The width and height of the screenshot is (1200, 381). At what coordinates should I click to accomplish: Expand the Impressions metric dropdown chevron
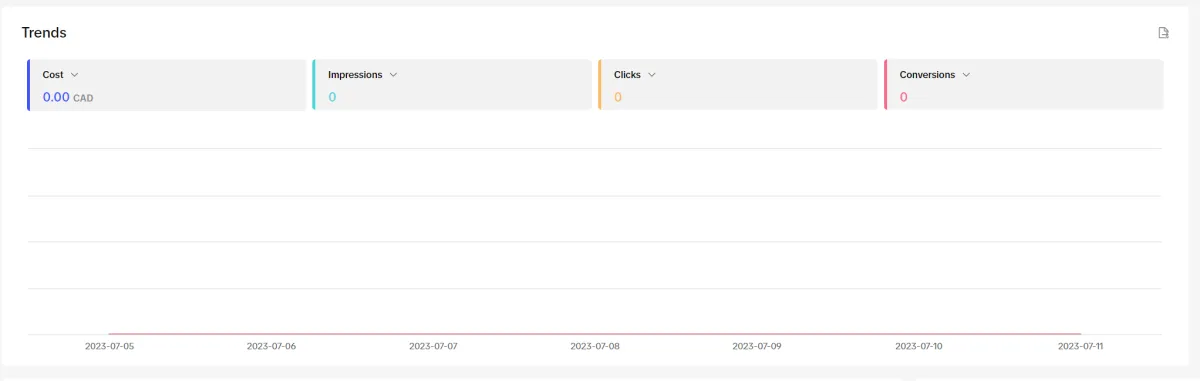(x=393, y=75)
